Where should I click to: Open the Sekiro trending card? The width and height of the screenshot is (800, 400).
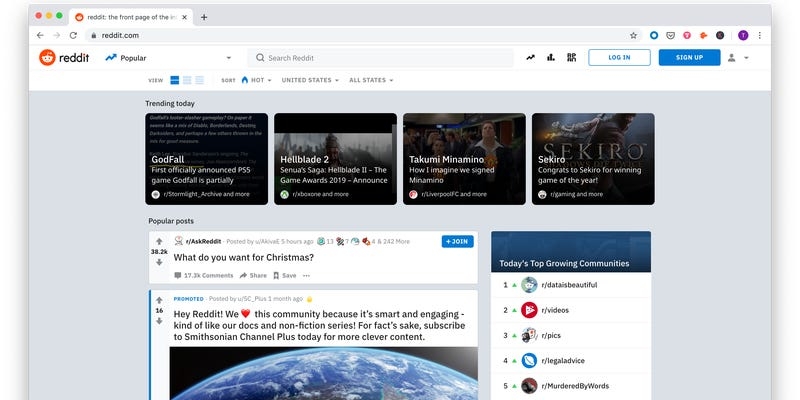[x=593, y=159]
